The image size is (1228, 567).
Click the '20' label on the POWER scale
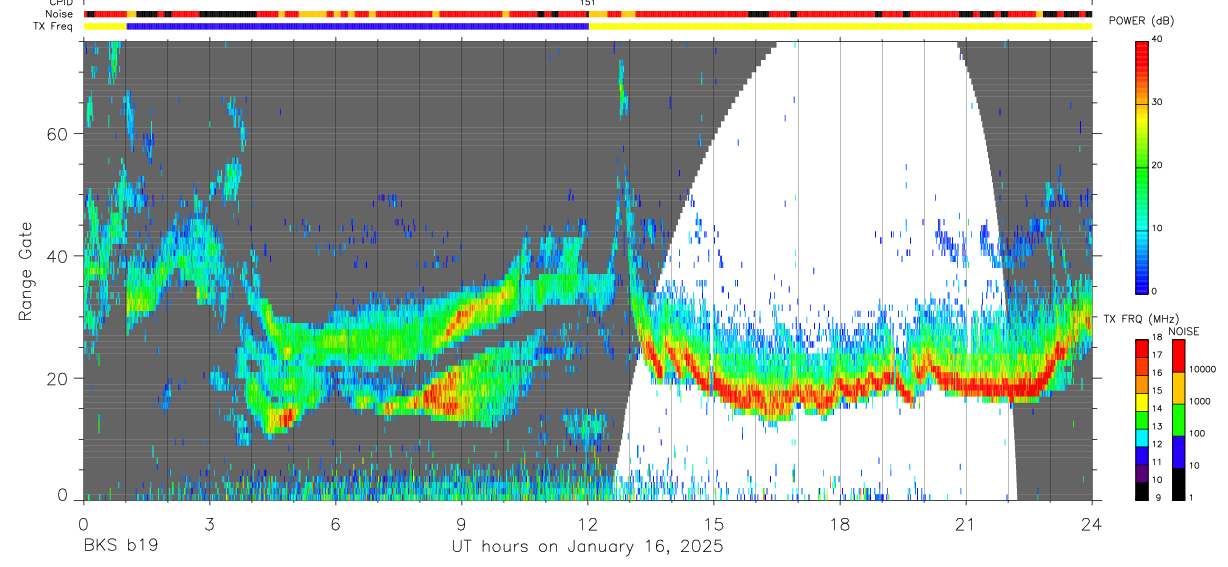[1156, 165]
